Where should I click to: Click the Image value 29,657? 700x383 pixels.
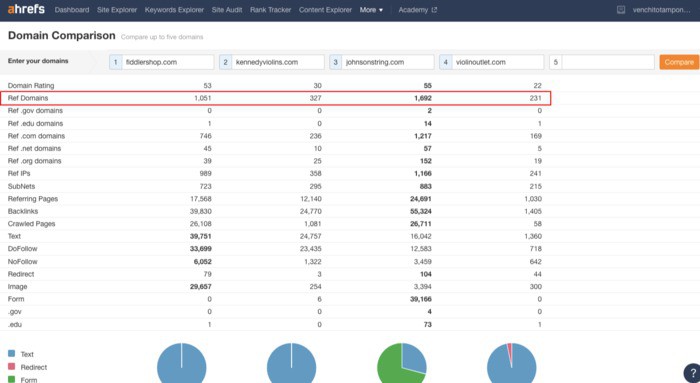point(201,287)
